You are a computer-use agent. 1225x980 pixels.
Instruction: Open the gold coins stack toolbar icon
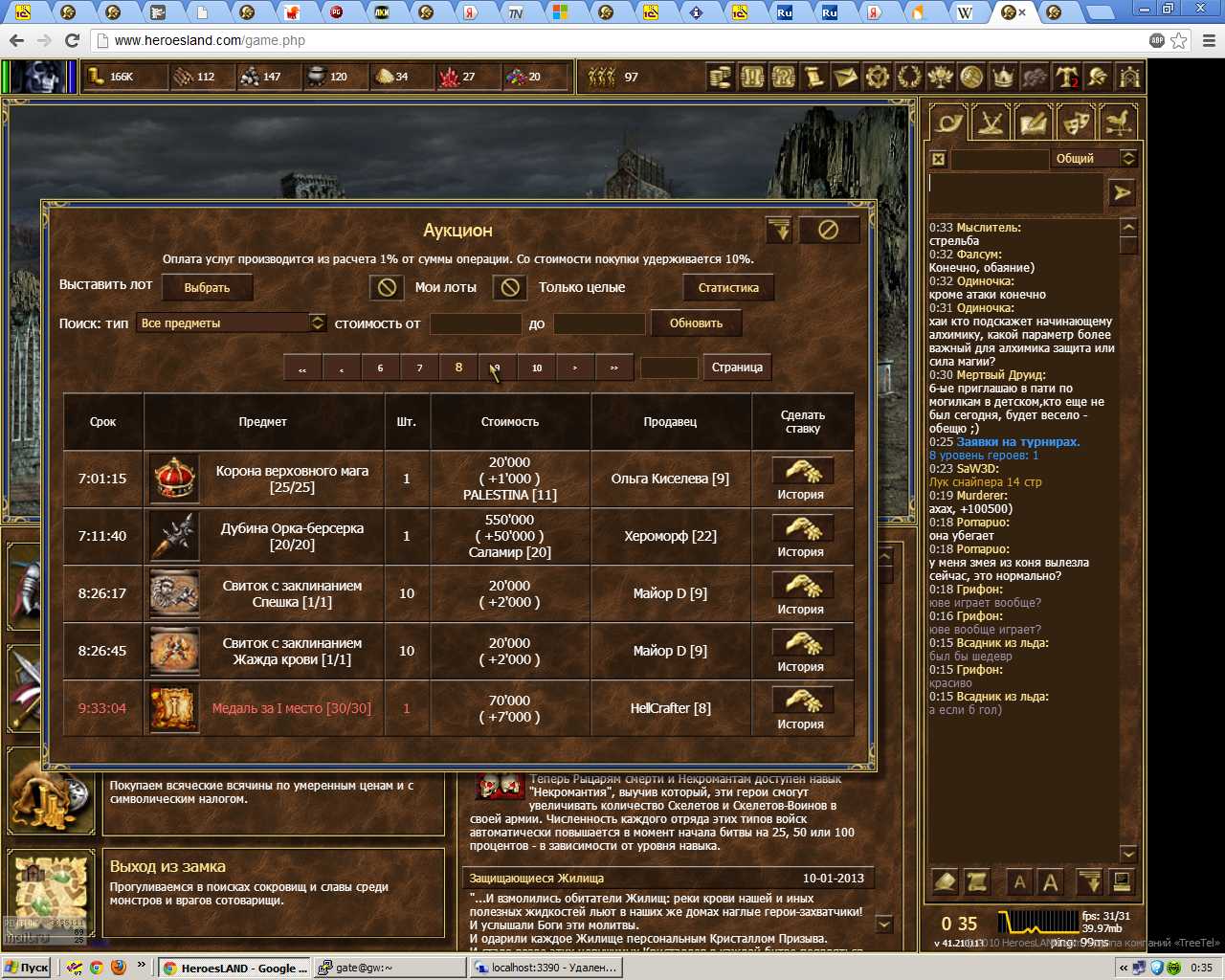coord(720,78)
